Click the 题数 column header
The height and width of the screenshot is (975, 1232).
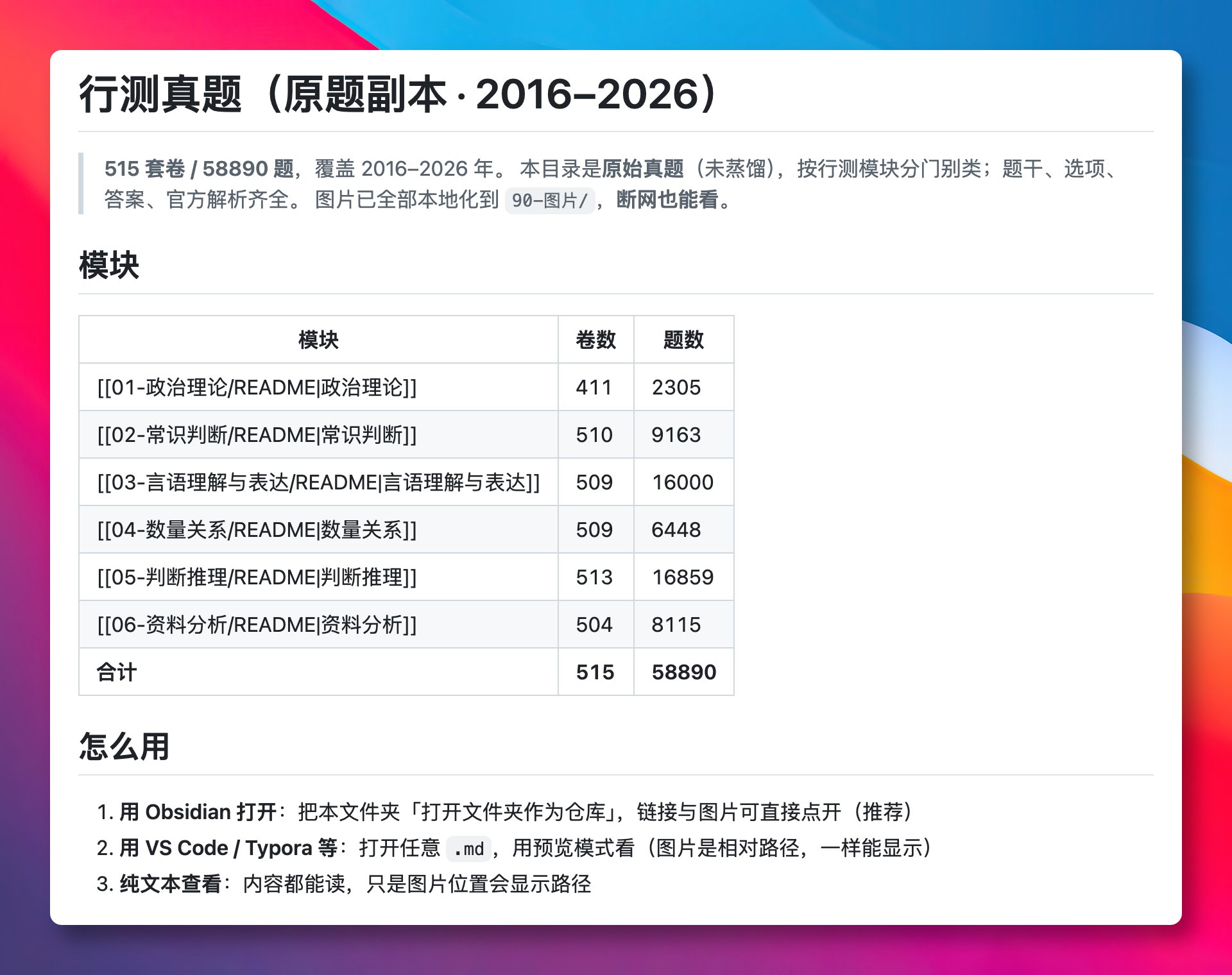click(683, 339)
